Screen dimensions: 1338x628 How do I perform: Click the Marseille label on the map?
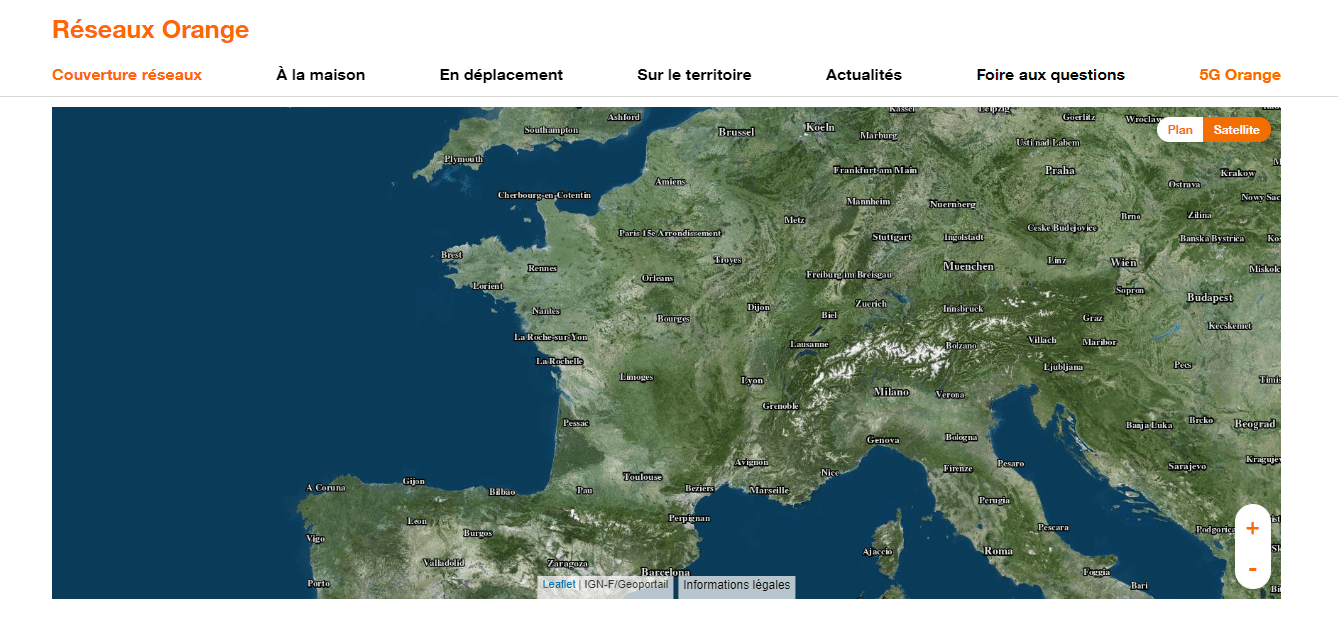point(769,490)
